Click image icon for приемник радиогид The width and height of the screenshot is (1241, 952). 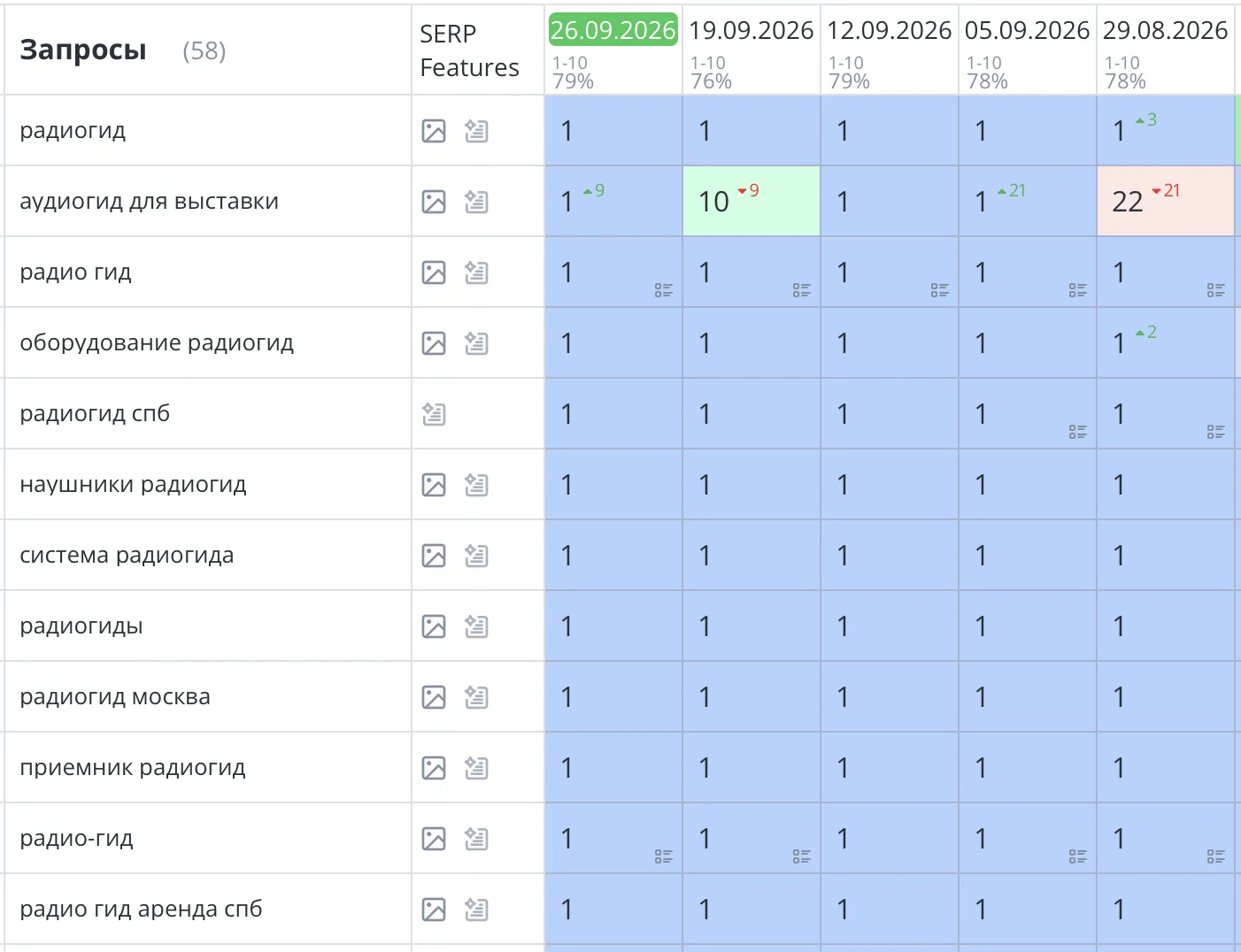434,768
